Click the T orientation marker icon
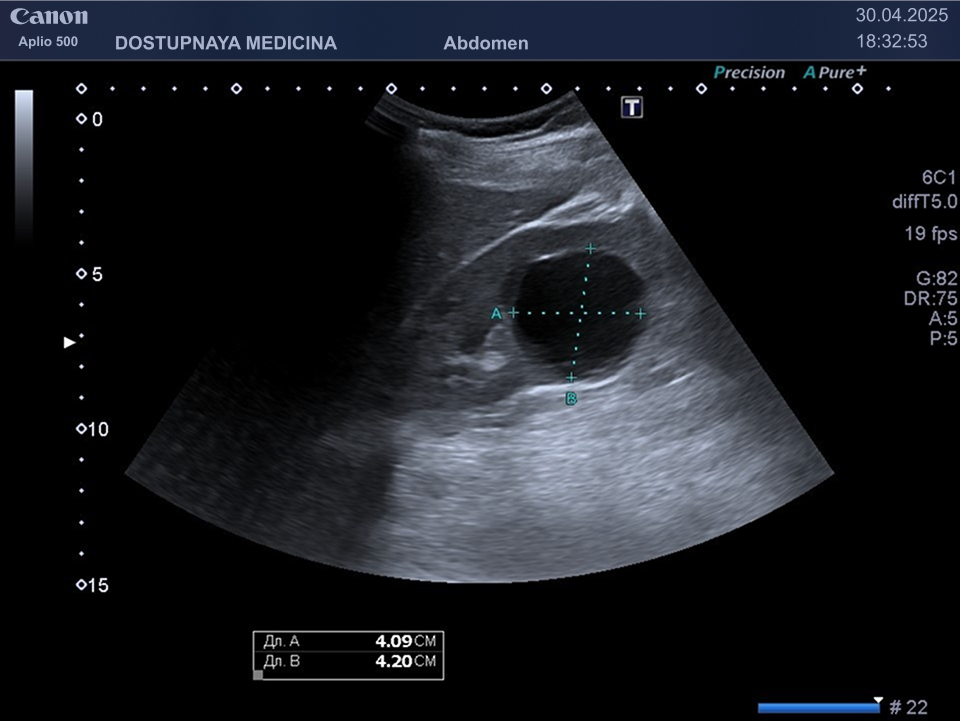 (631, 107)
